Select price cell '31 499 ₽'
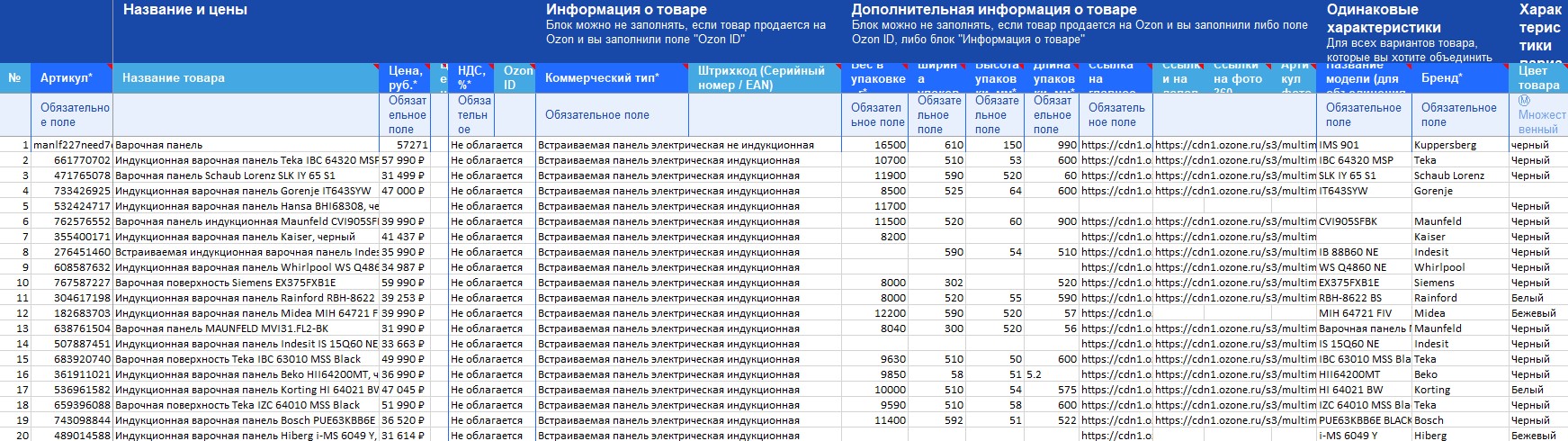1568x441 pixels. point(405,175)
